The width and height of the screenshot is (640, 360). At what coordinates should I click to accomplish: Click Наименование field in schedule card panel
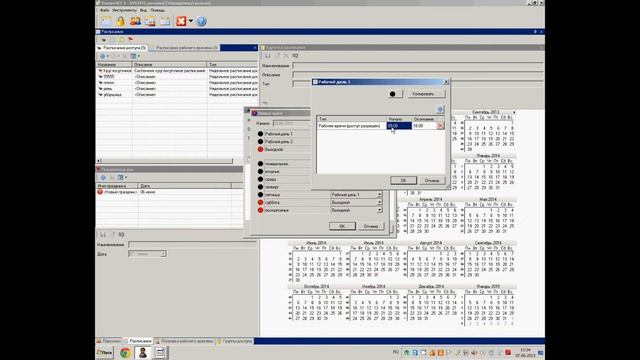pos(418,65)
